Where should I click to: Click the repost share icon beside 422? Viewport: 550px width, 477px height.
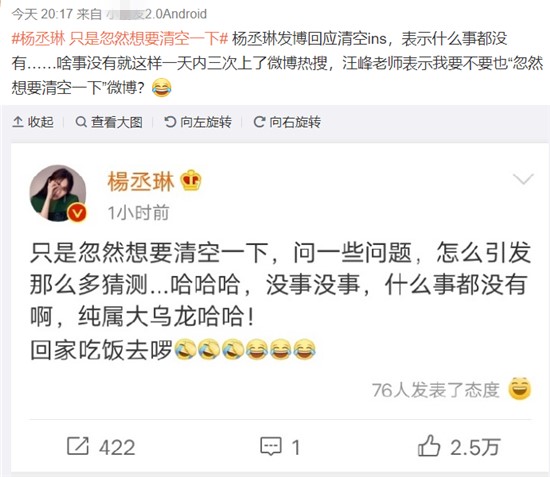(x=78, y=446)
